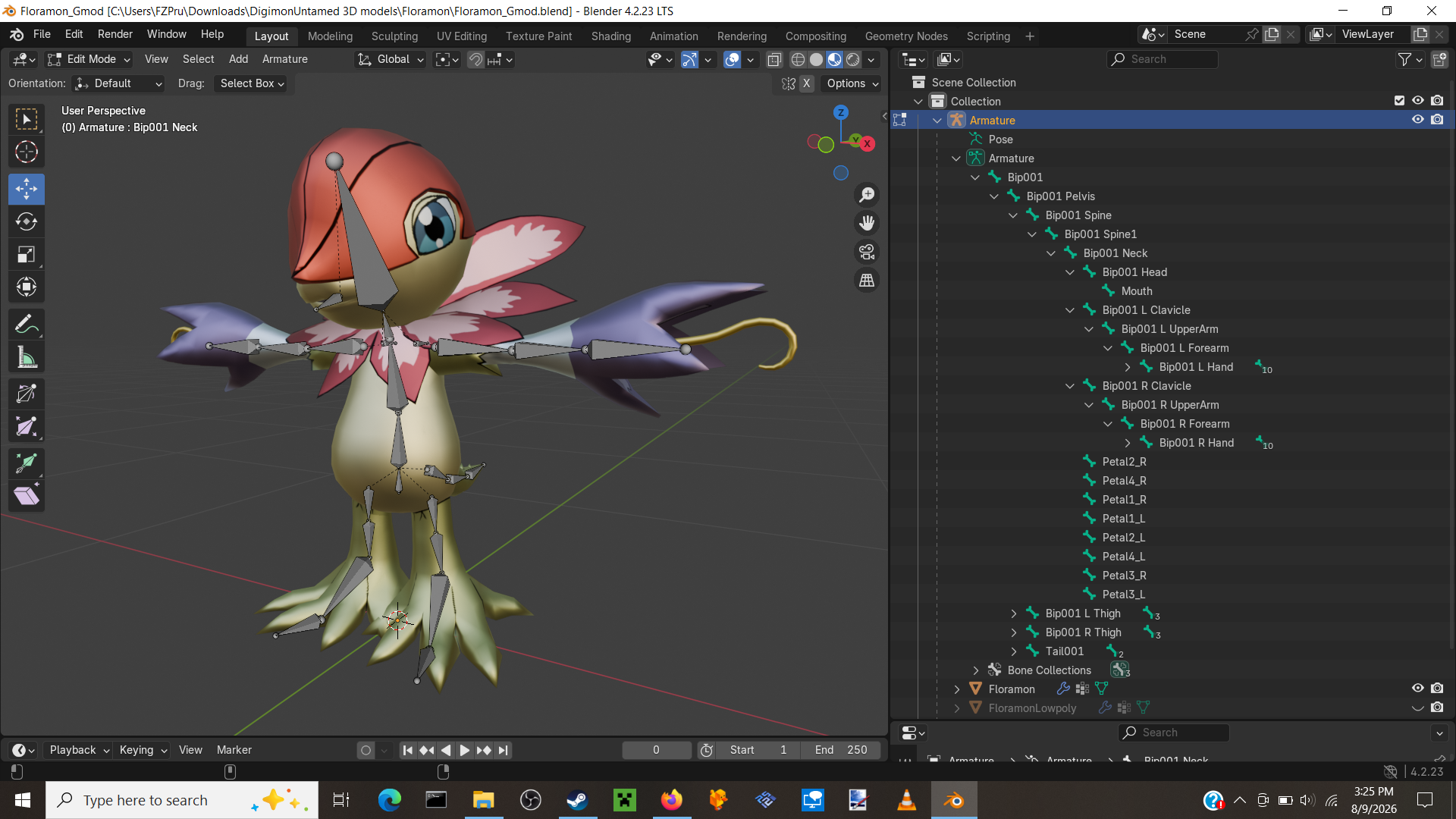
Task: Click the Marker menu in timeline
Action: (x=234, y=750)
